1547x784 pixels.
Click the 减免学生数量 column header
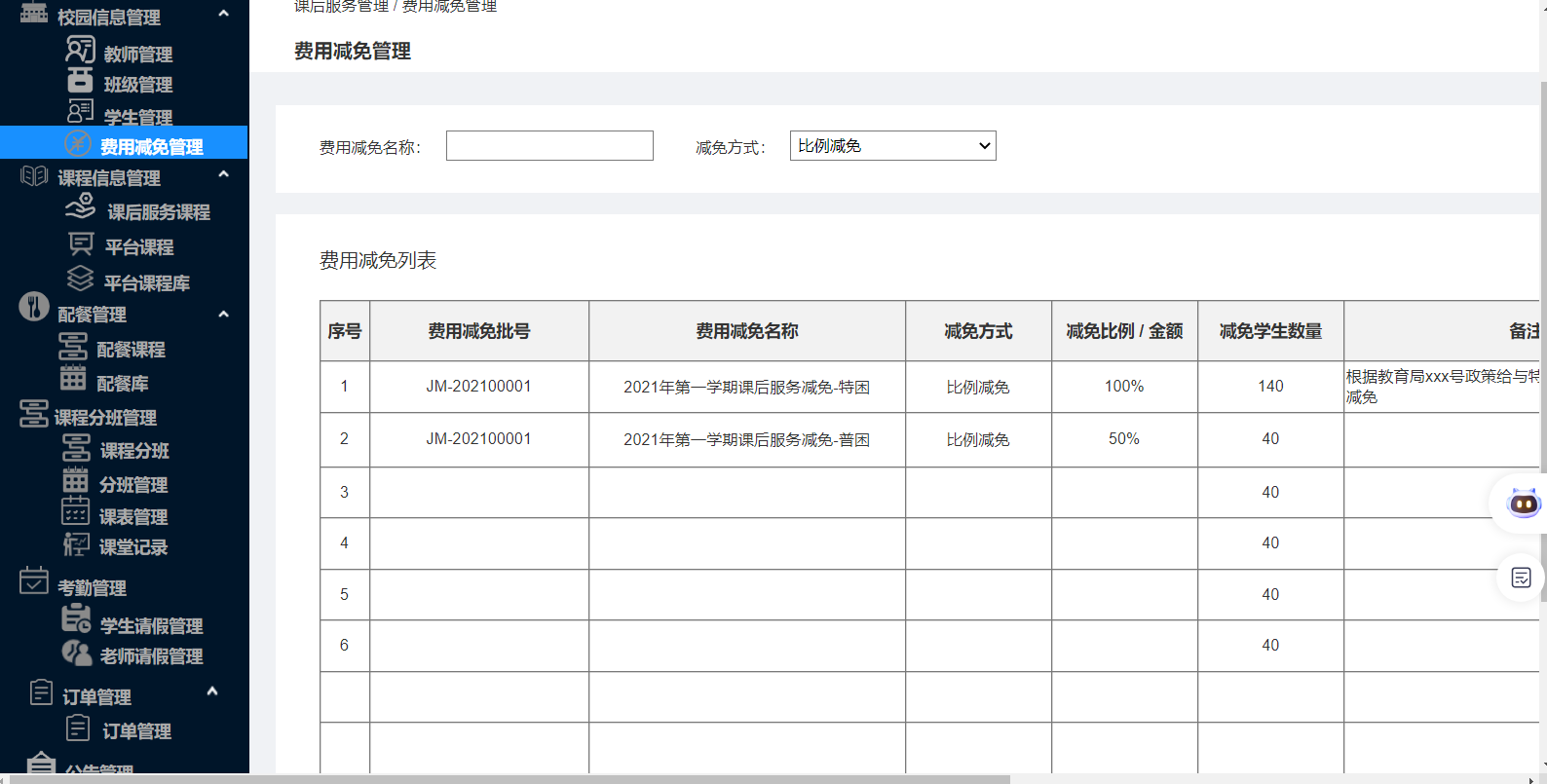[1270, 331]
